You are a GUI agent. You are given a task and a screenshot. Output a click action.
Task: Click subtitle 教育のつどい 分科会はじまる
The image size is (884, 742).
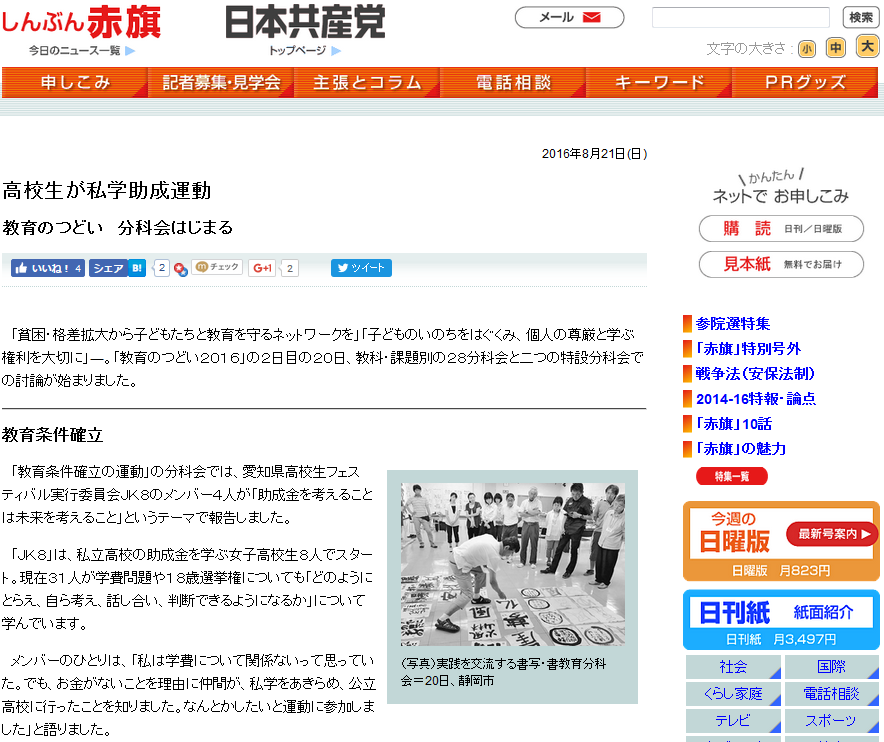click(x=117, y=227)
